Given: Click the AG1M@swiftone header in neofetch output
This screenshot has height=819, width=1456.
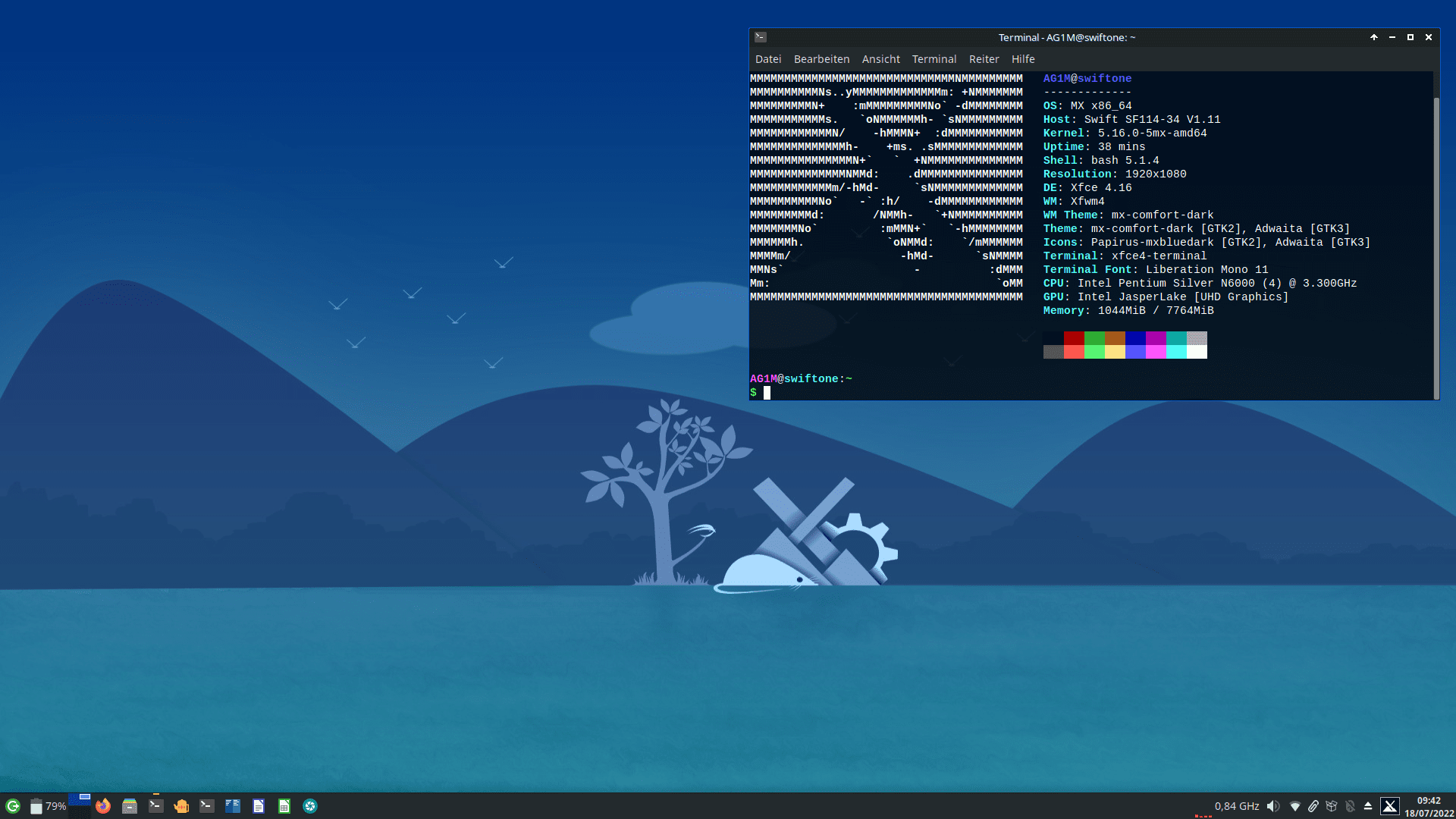Looking at the screenshot, I should click(1087, 78).
